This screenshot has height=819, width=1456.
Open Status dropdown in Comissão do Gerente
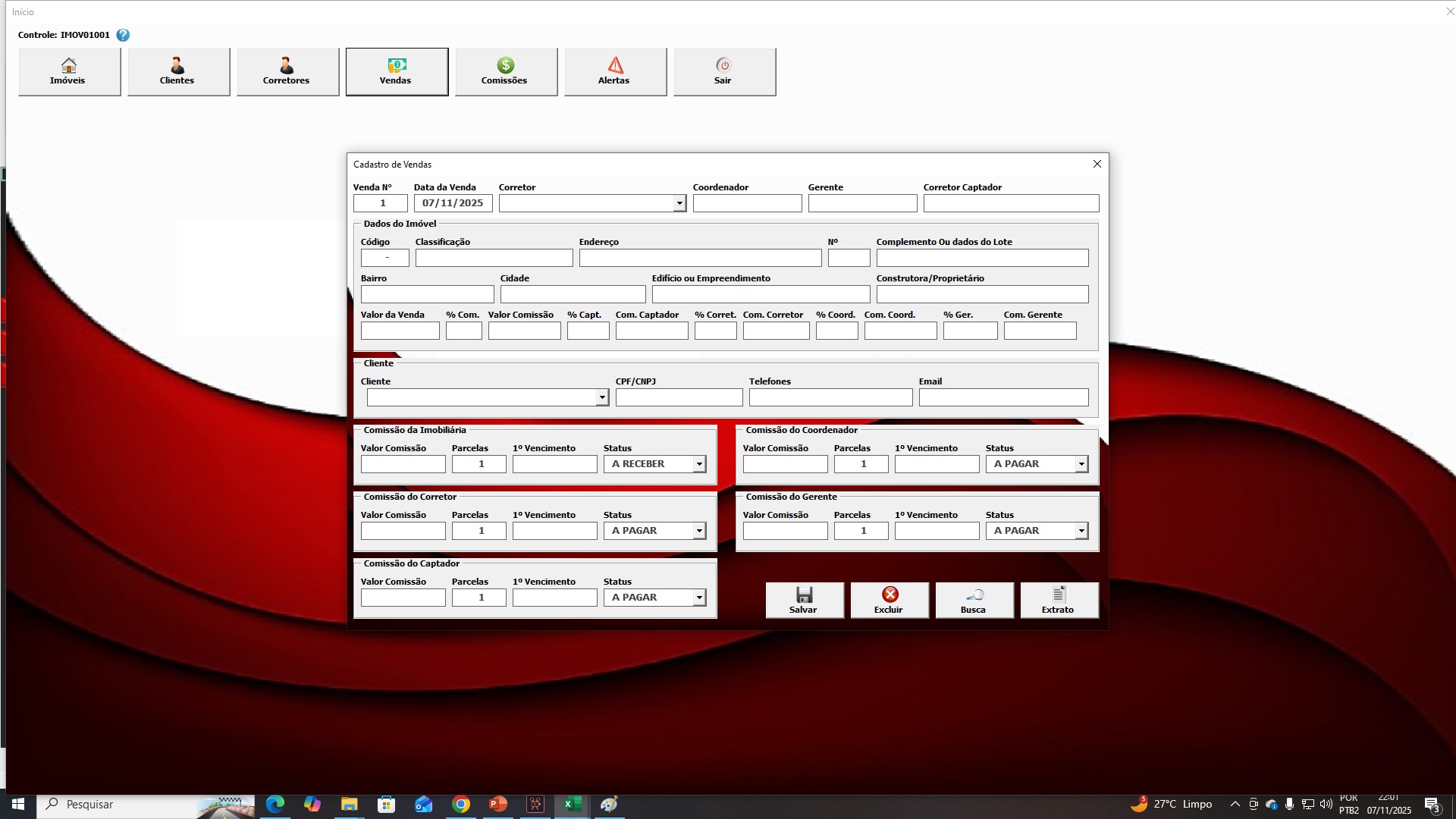[1081, 531]
